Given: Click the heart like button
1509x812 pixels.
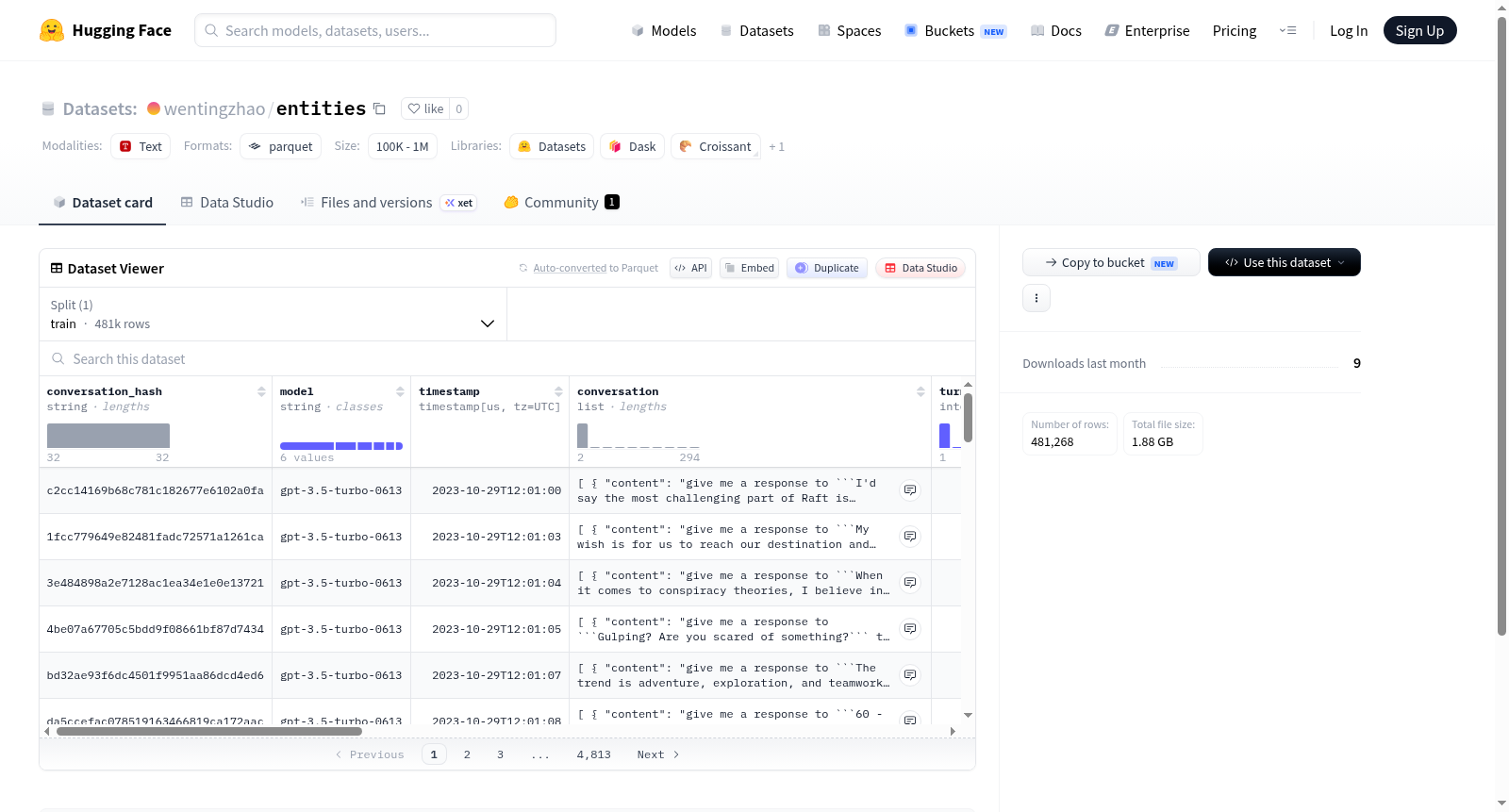Looking at the screenshot, I should (x=425, y=108).
